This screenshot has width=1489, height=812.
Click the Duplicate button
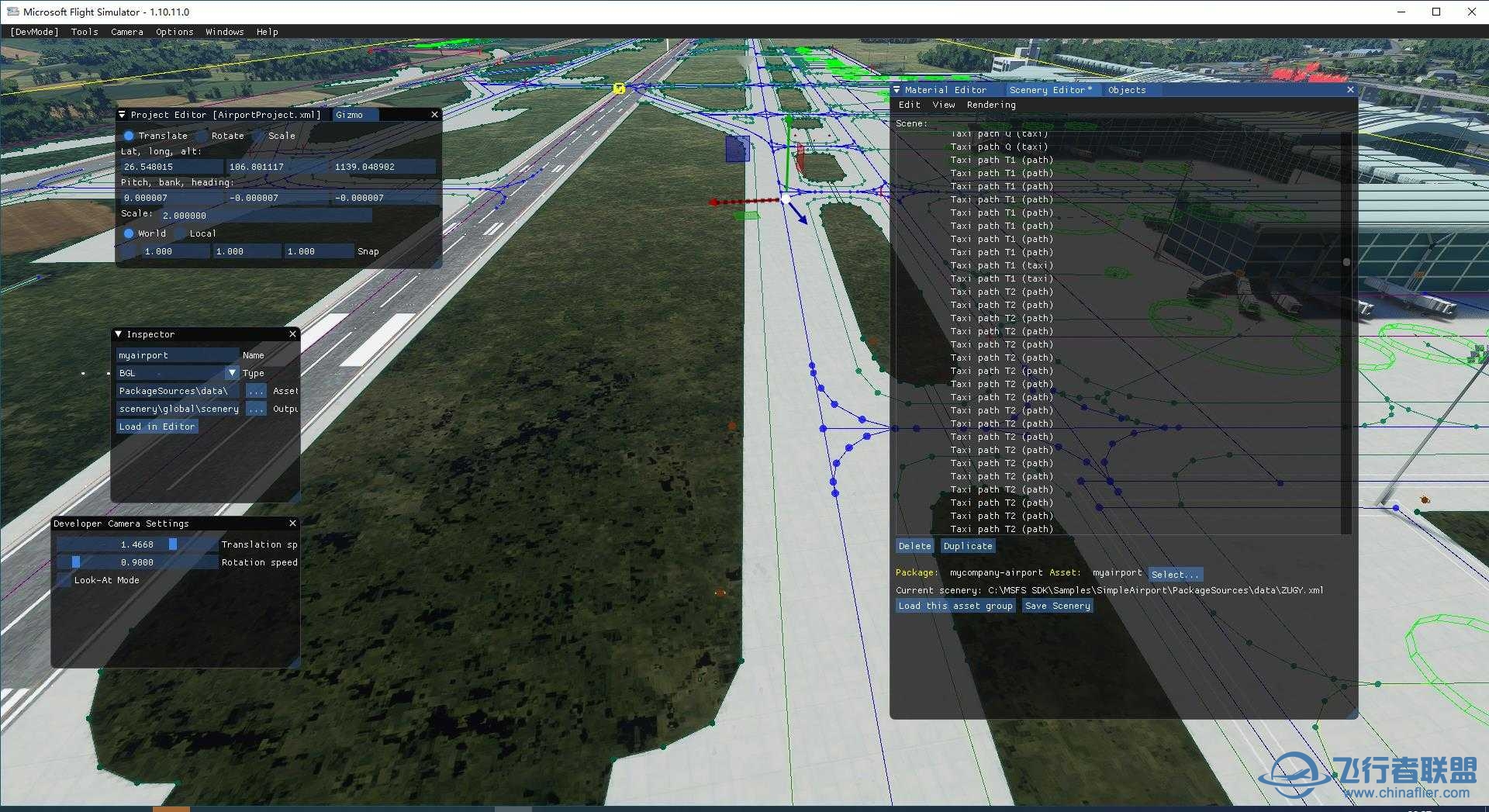(x=968, y=546)
